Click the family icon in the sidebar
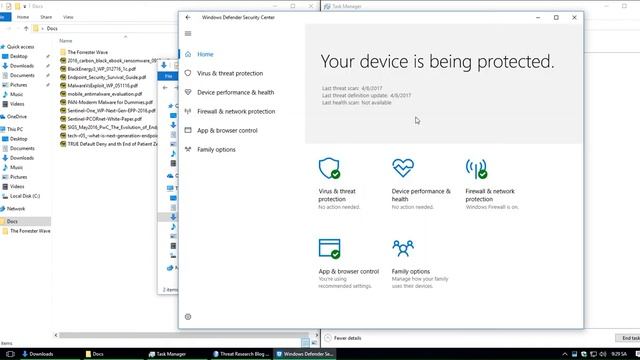The image size is (640, 360). (188, 149)
